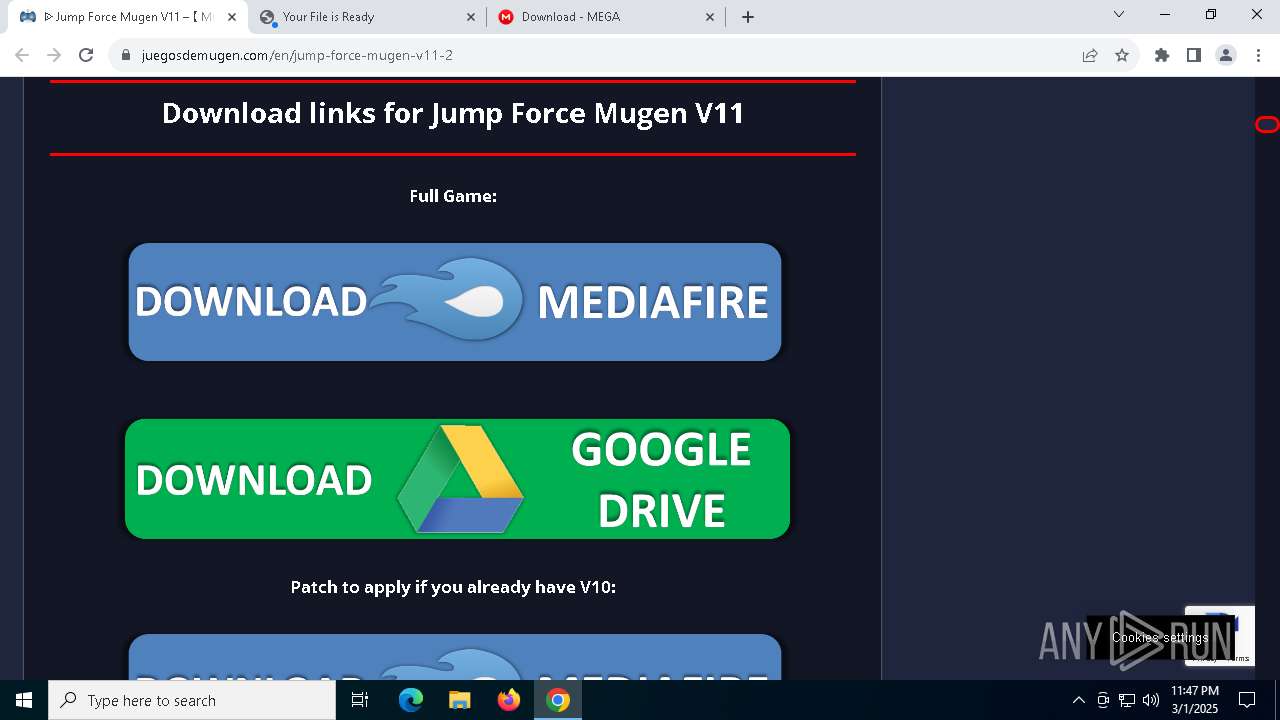Go forward to the next page
This screenshot has width=1280, height=720.
[54, 55]
